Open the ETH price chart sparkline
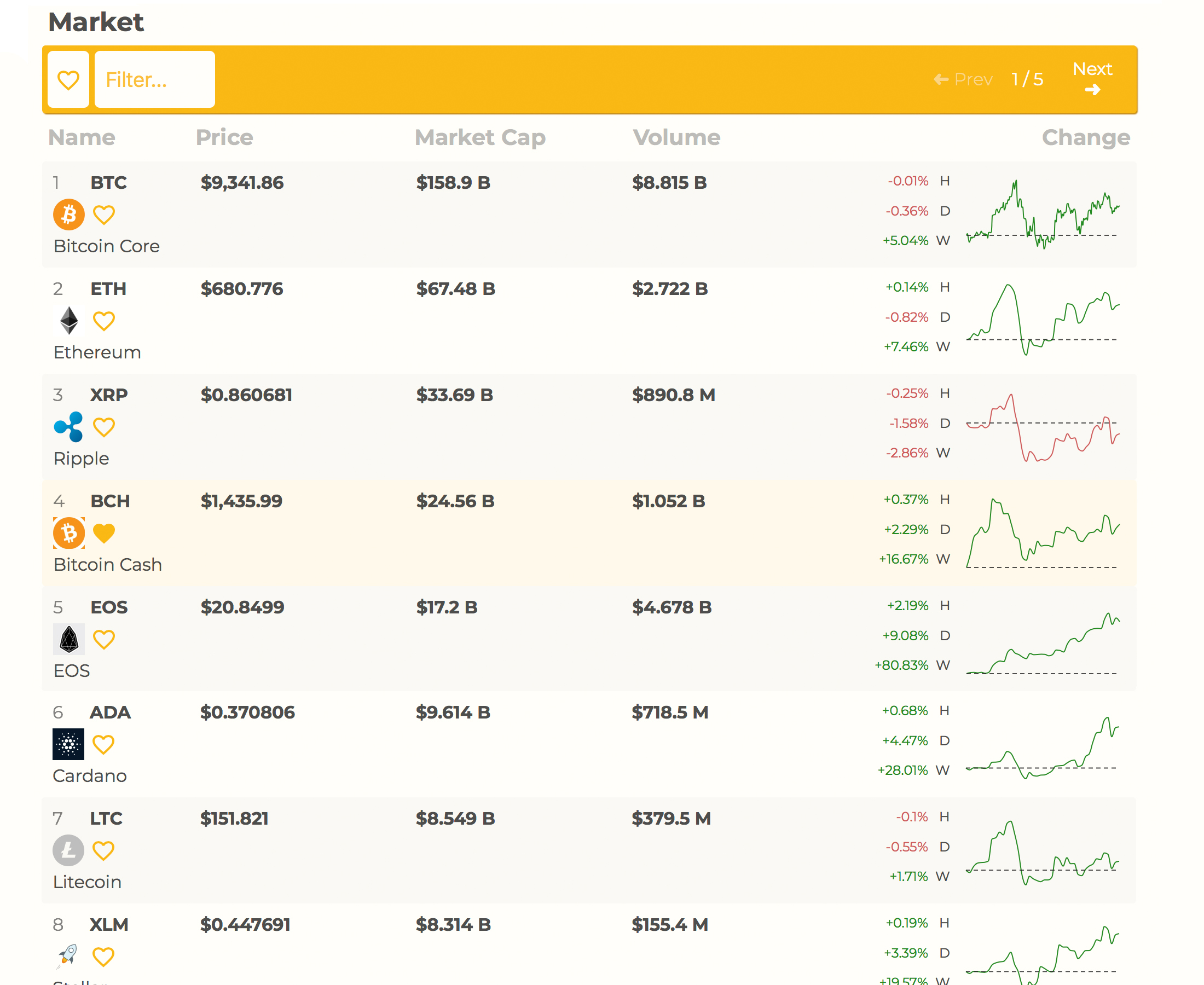Image resolution: width=1204 pixels, height=985 pixels. (x=1043, y=320)
